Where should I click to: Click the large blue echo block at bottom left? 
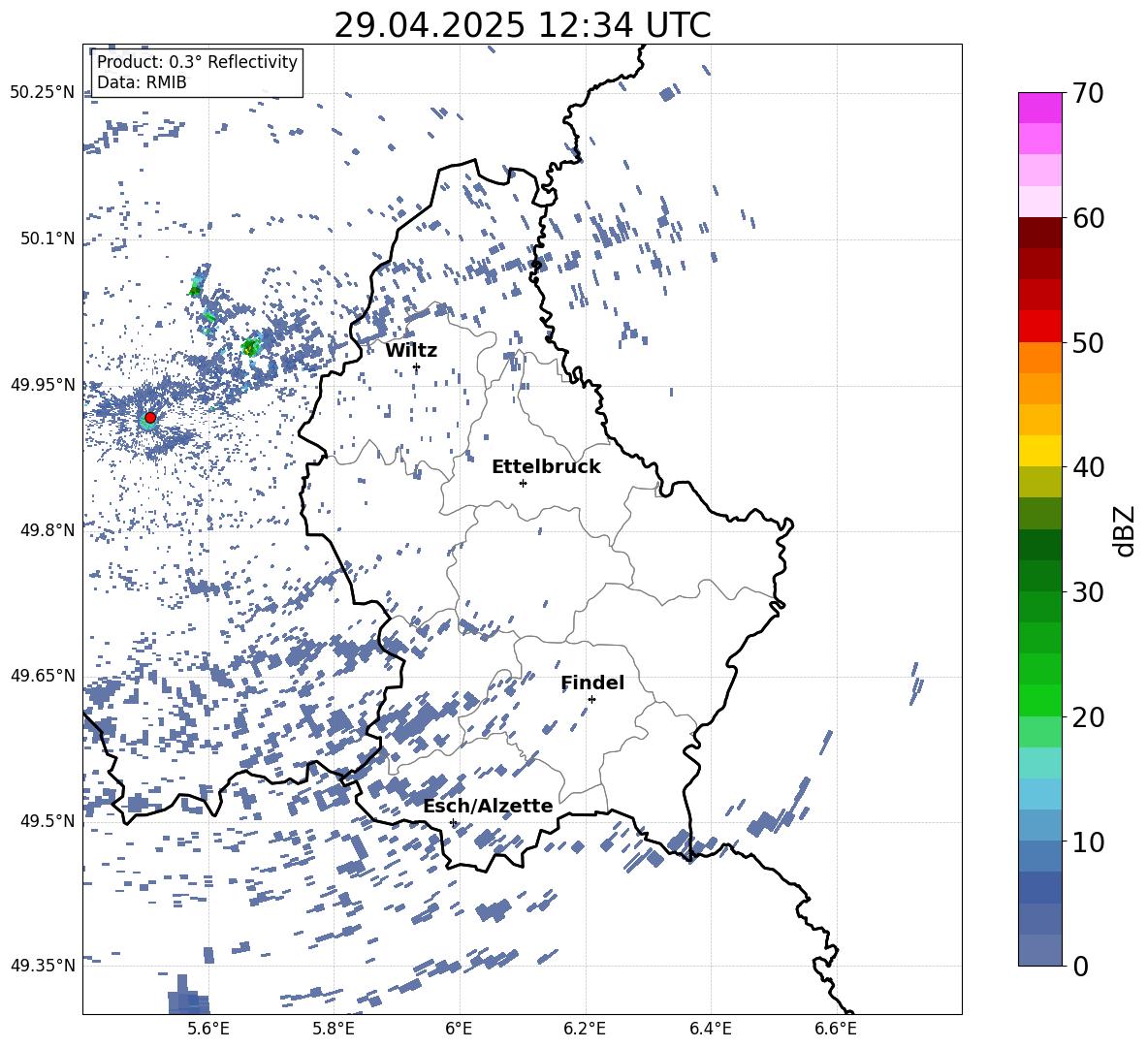click(x=188, y=996)
